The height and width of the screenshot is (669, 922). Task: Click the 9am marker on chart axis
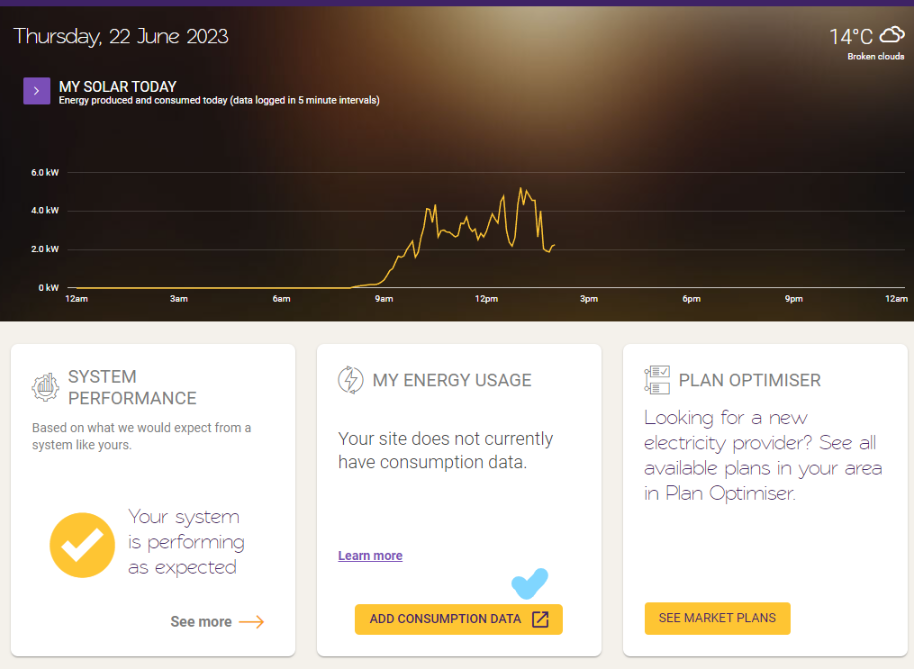[384, 299]
